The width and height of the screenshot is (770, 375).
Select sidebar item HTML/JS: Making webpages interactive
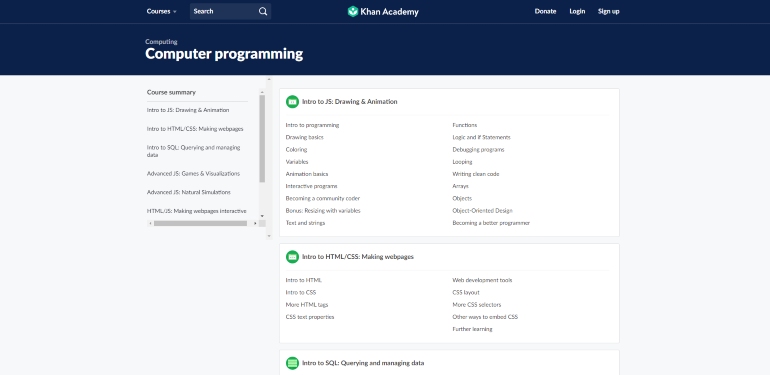point(196,211)
